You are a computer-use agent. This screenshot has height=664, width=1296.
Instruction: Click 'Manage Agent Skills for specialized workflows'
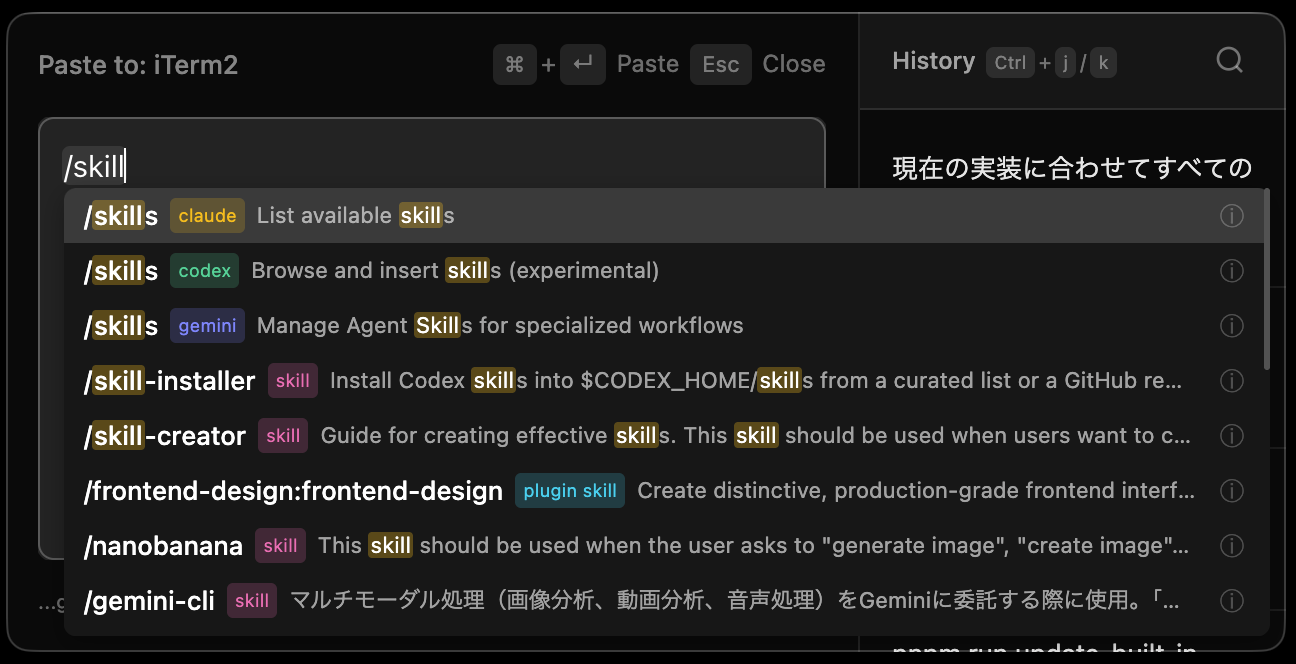pyautogui.click(x=500, y=326)
